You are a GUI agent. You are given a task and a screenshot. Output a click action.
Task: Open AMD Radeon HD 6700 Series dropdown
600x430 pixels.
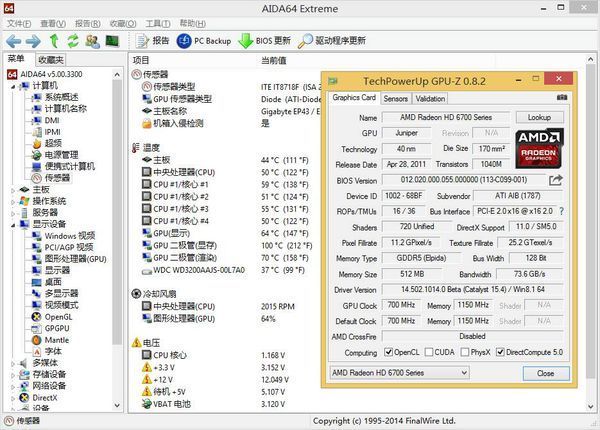point(399,373)
